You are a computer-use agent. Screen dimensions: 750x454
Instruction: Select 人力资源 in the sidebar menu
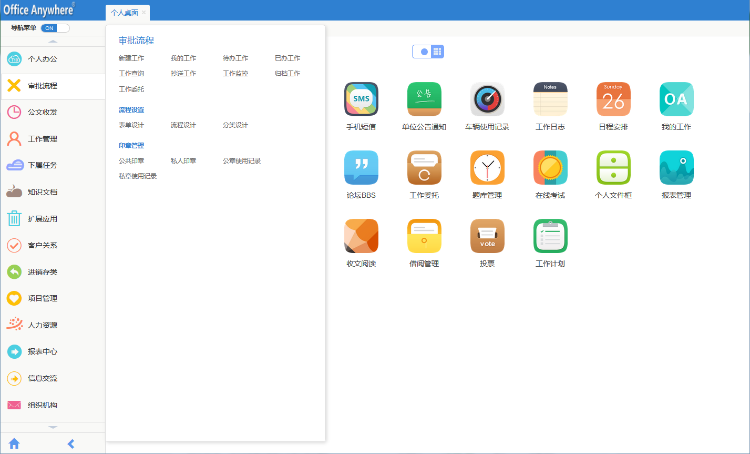tap(42, 325)
